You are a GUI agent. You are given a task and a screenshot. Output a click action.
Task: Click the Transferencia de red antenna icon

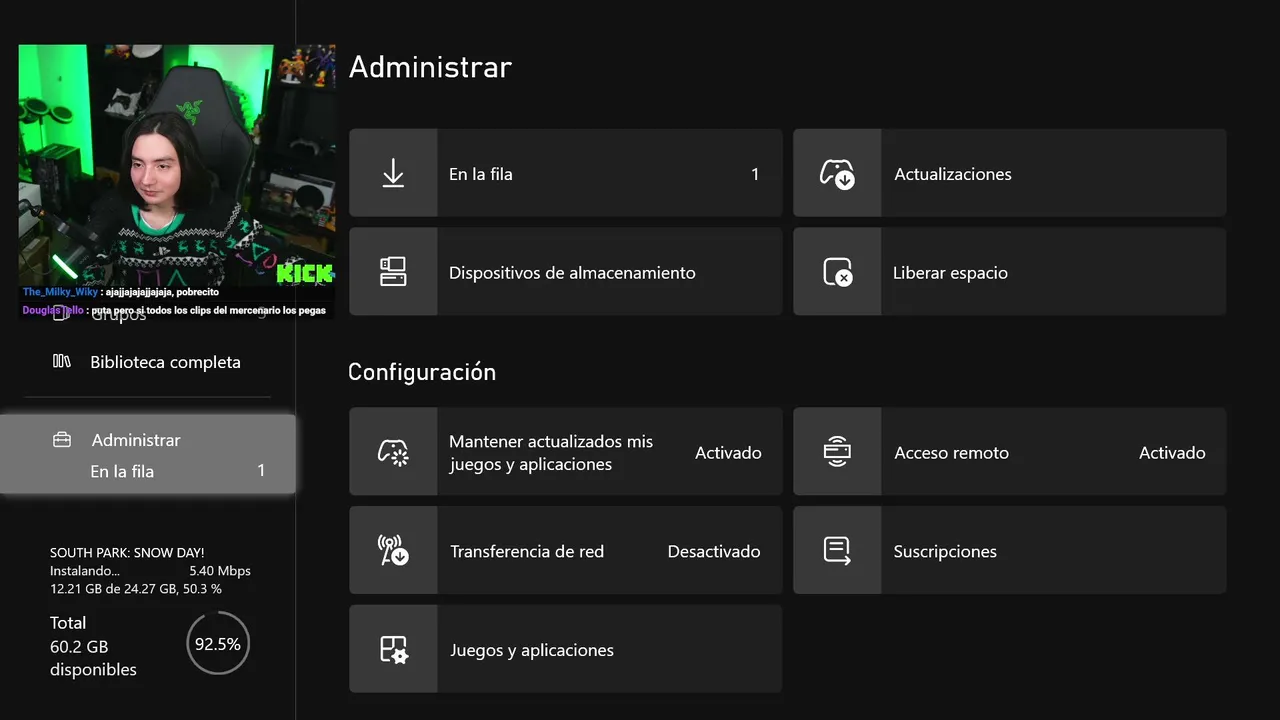coord(393,551)
